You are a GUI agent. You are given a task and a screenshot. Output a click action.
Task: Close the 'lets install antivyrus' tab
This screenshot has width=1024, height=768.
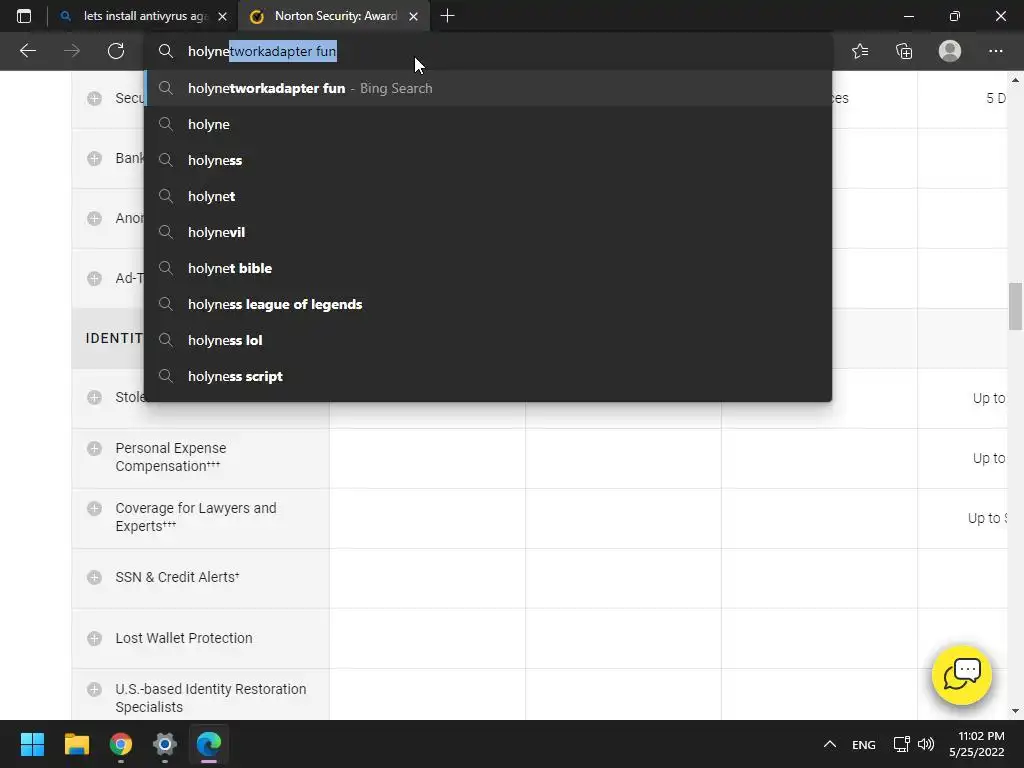[222, 16]
